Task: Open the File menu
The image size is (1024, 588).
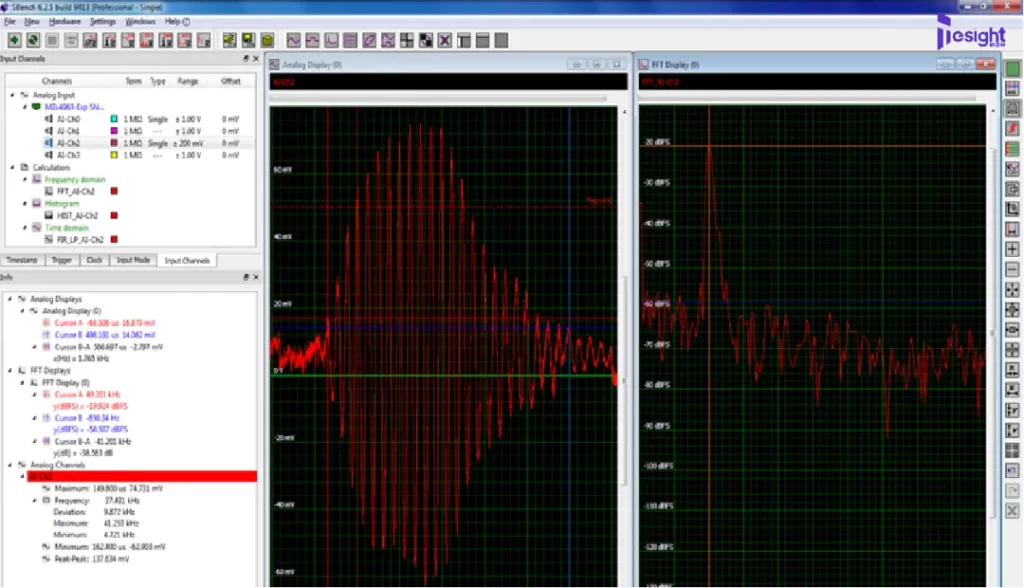Action: pyautogui.click(x=9, y=22)
